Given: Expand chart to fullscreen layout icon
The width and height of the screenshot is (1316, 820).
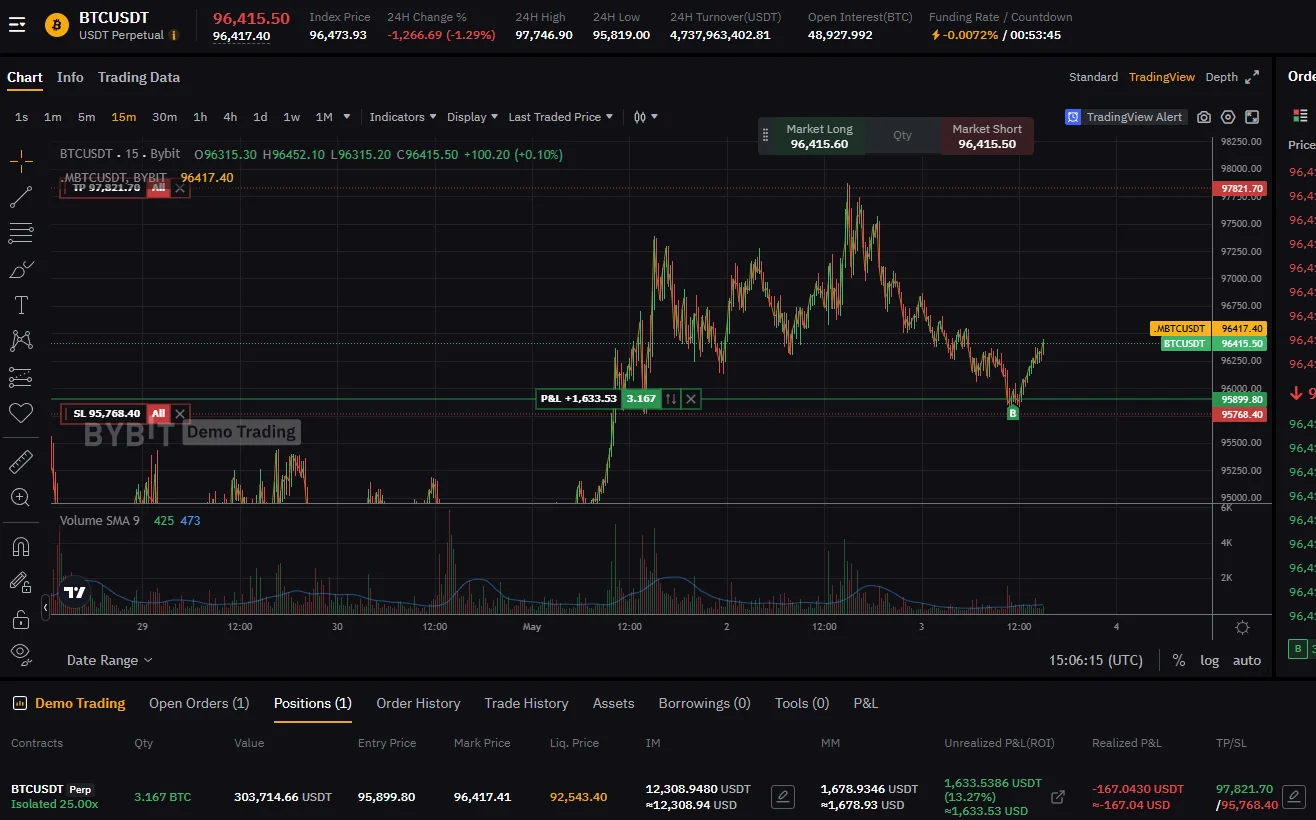Looking at the screenshot, I should [1252, 117].
